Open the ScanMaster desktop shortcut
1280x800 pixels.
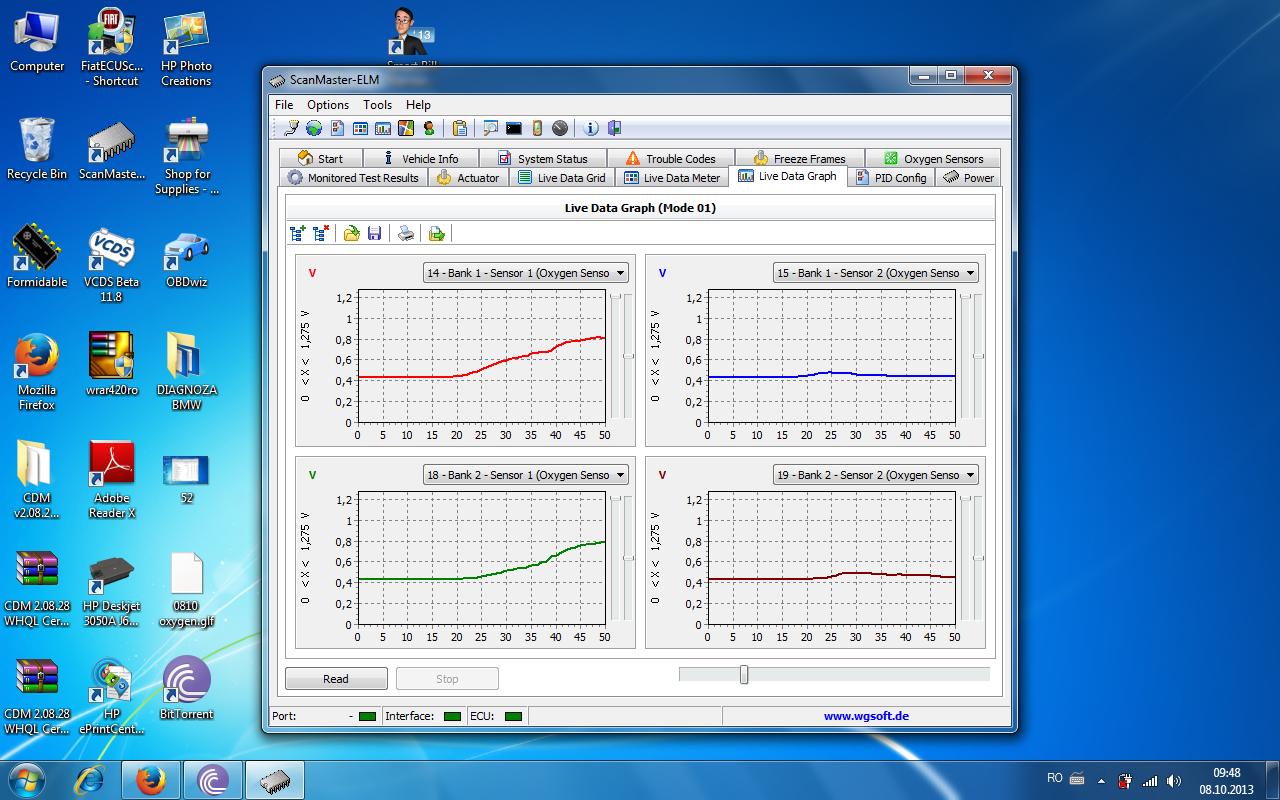click(111, 150)
